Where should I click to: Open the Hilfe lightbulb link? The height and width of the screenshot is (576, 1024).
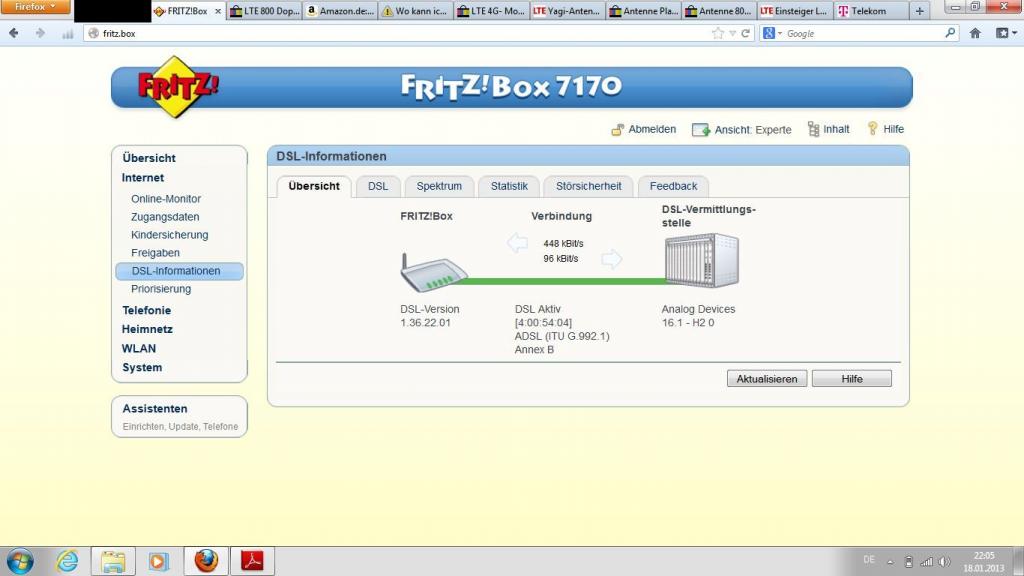[885, 129]
